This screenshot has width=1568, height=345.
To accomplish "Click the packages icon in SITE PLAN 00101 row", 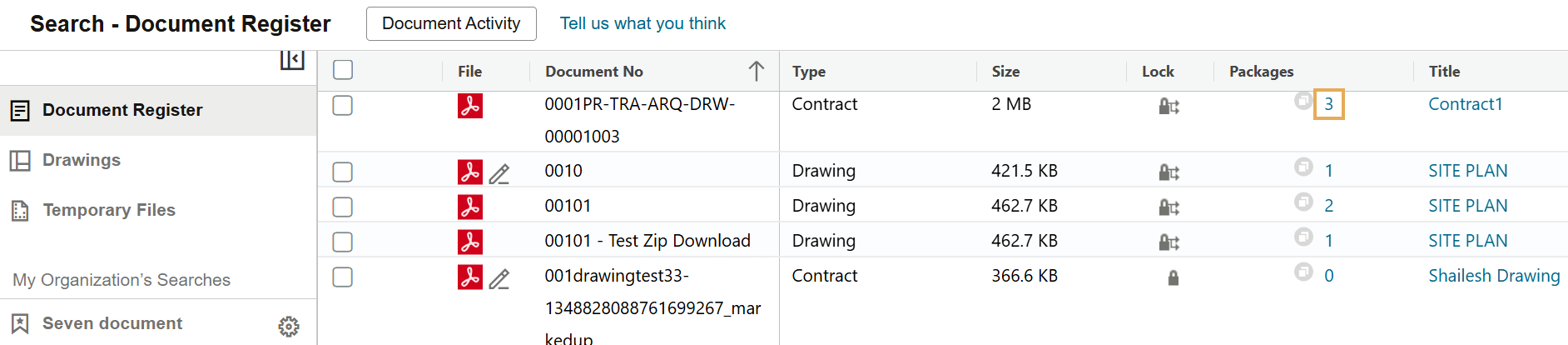I will pyautogui.click(x=1303, y=202).
